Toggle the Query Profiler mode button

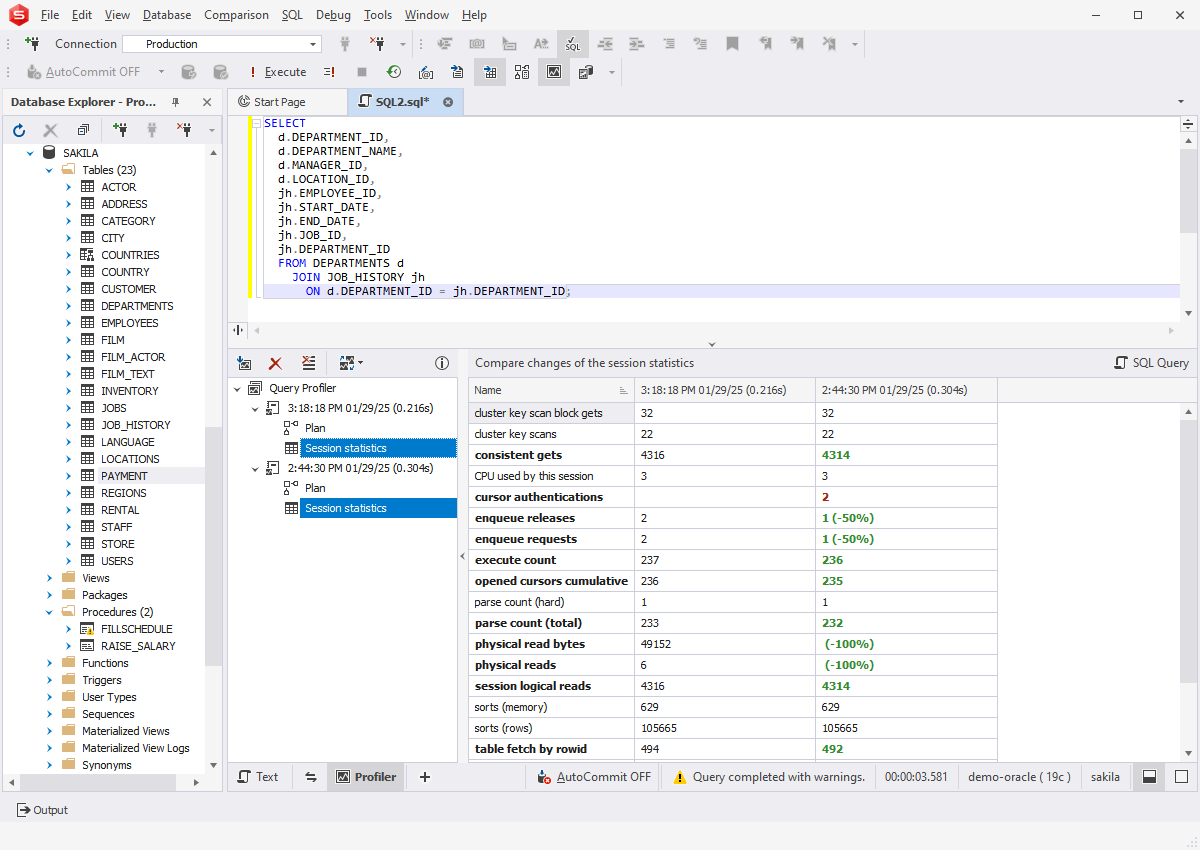553,72
